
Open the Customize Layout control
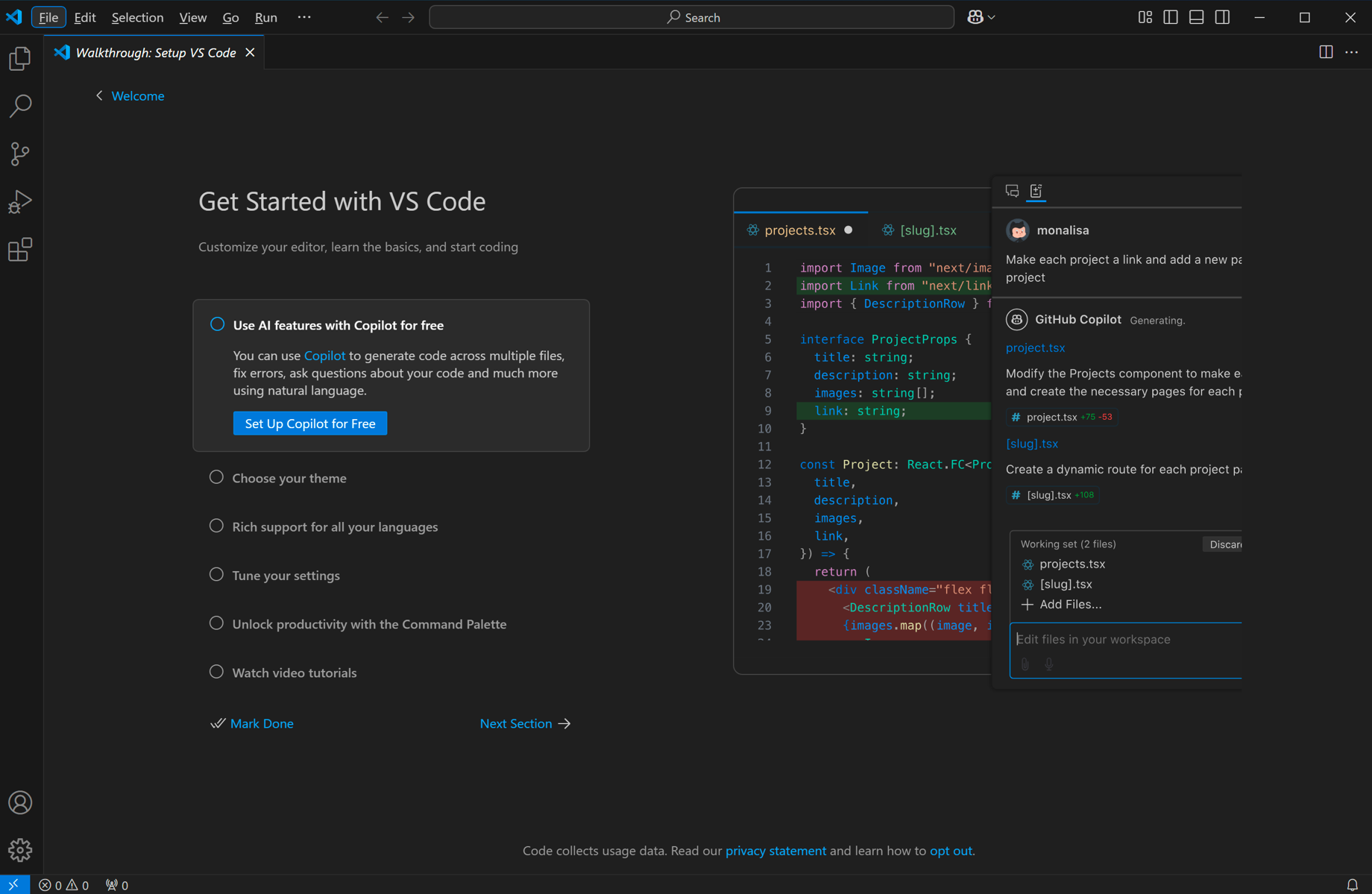tap(1145, 16)
